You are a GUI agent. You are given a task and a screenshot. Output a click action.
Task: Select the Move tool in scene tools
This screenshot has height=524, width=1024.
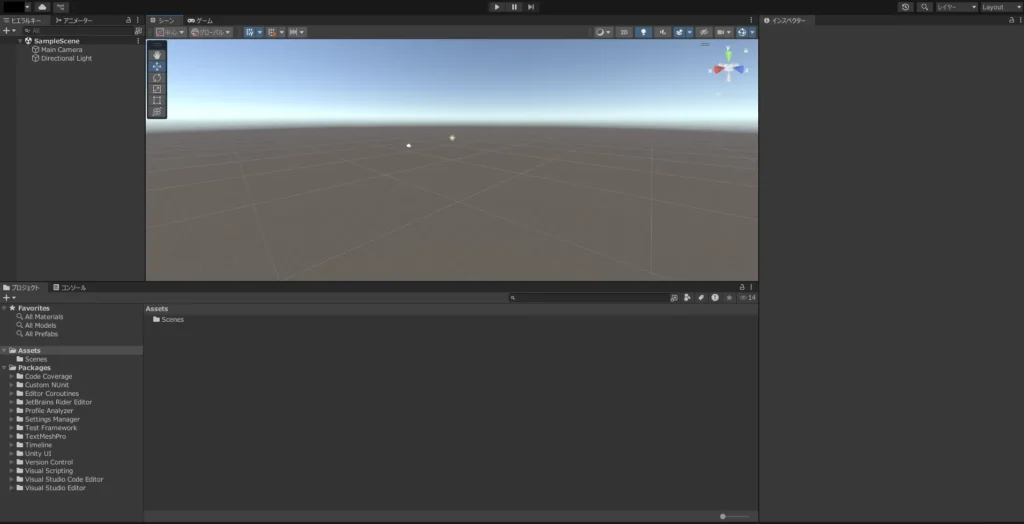157,66
